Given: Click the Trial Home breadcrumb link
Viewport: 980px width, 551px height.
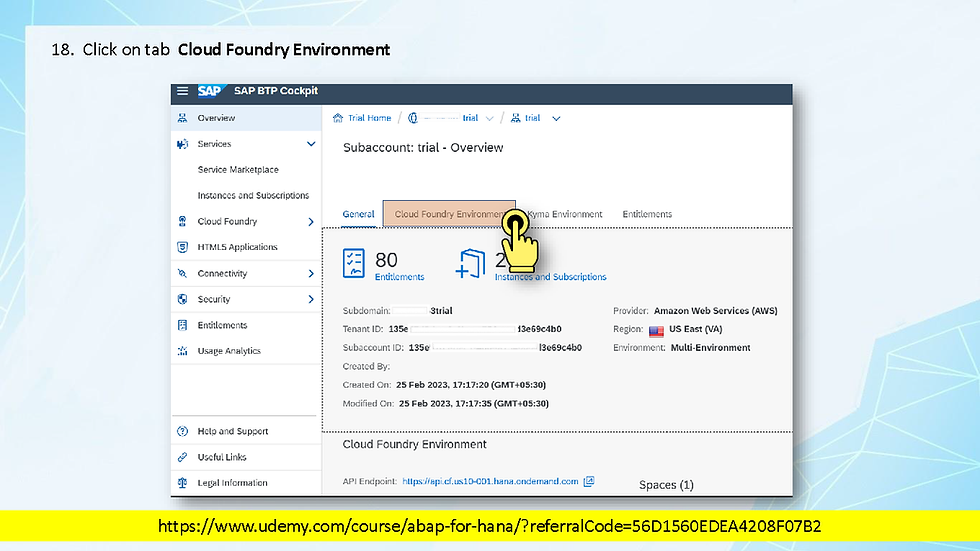Looking at the screenshot, I should coord(369,118).
